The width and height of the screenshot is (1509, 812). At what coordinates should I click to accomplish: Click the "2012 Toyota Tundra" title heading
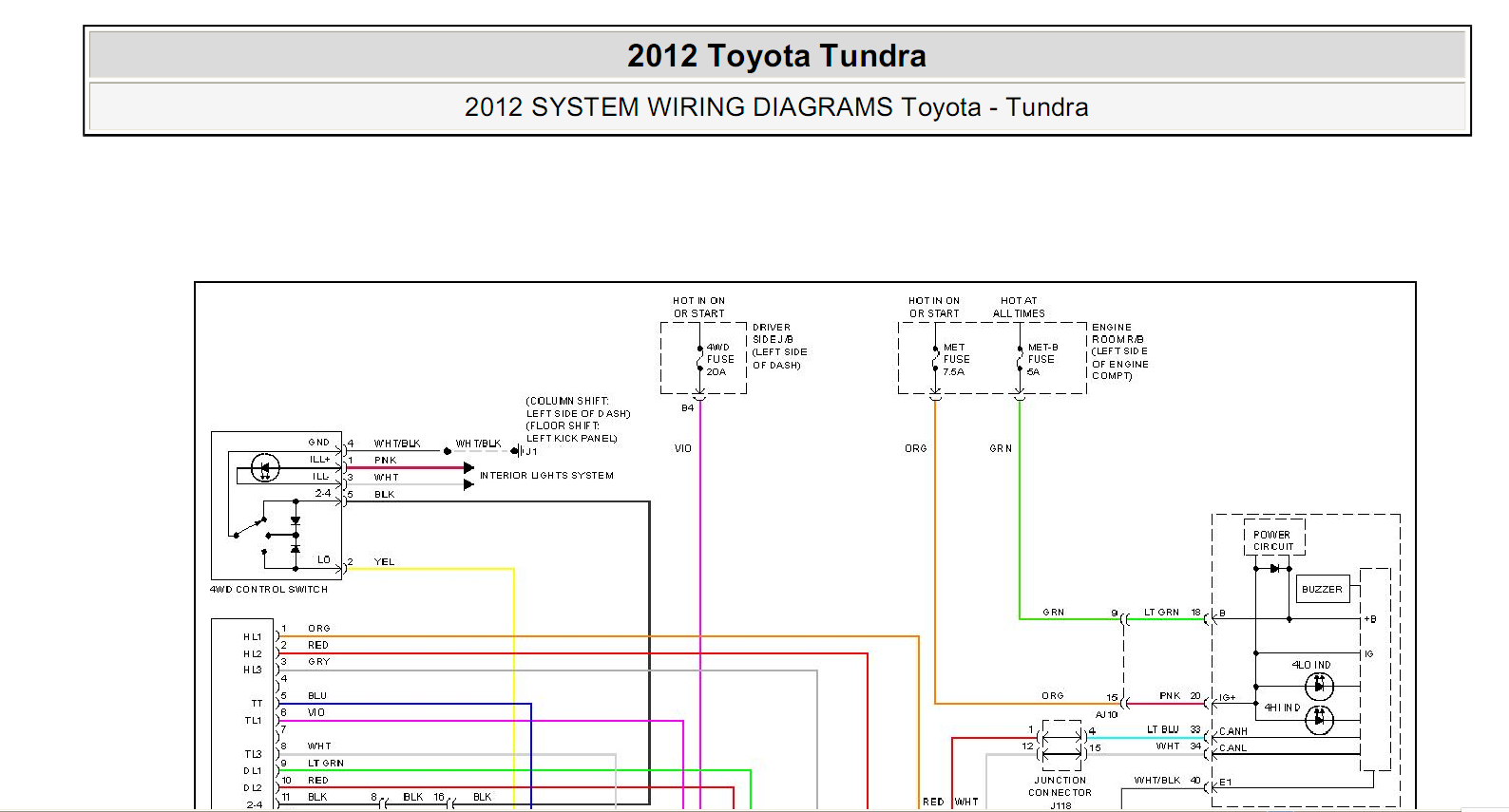(x=776, y=56)
